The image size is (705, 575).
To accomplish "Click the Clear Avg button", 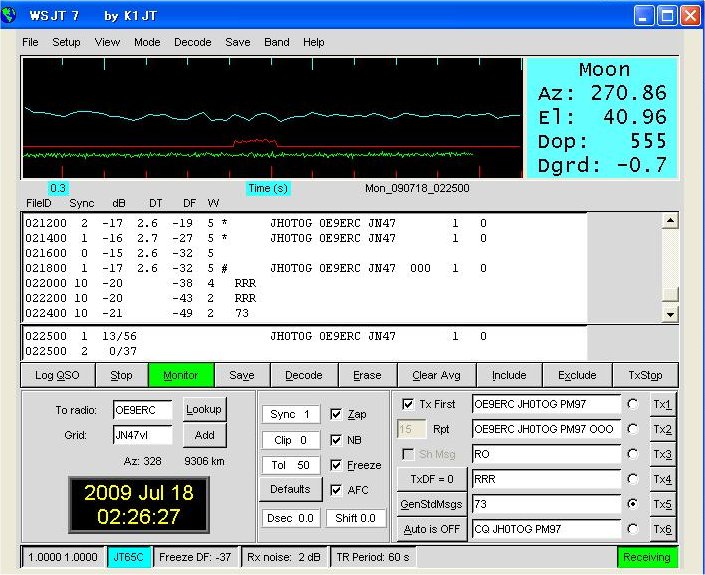I will (437, 375).
